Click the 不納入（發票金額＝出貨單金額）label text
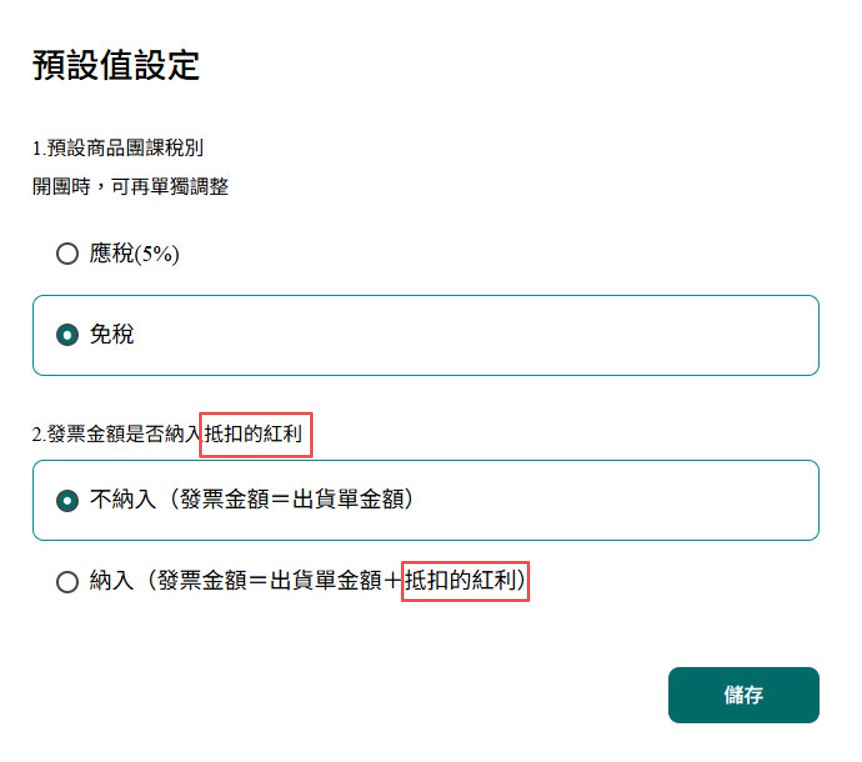Screen dimensions: 862x762 252,500
